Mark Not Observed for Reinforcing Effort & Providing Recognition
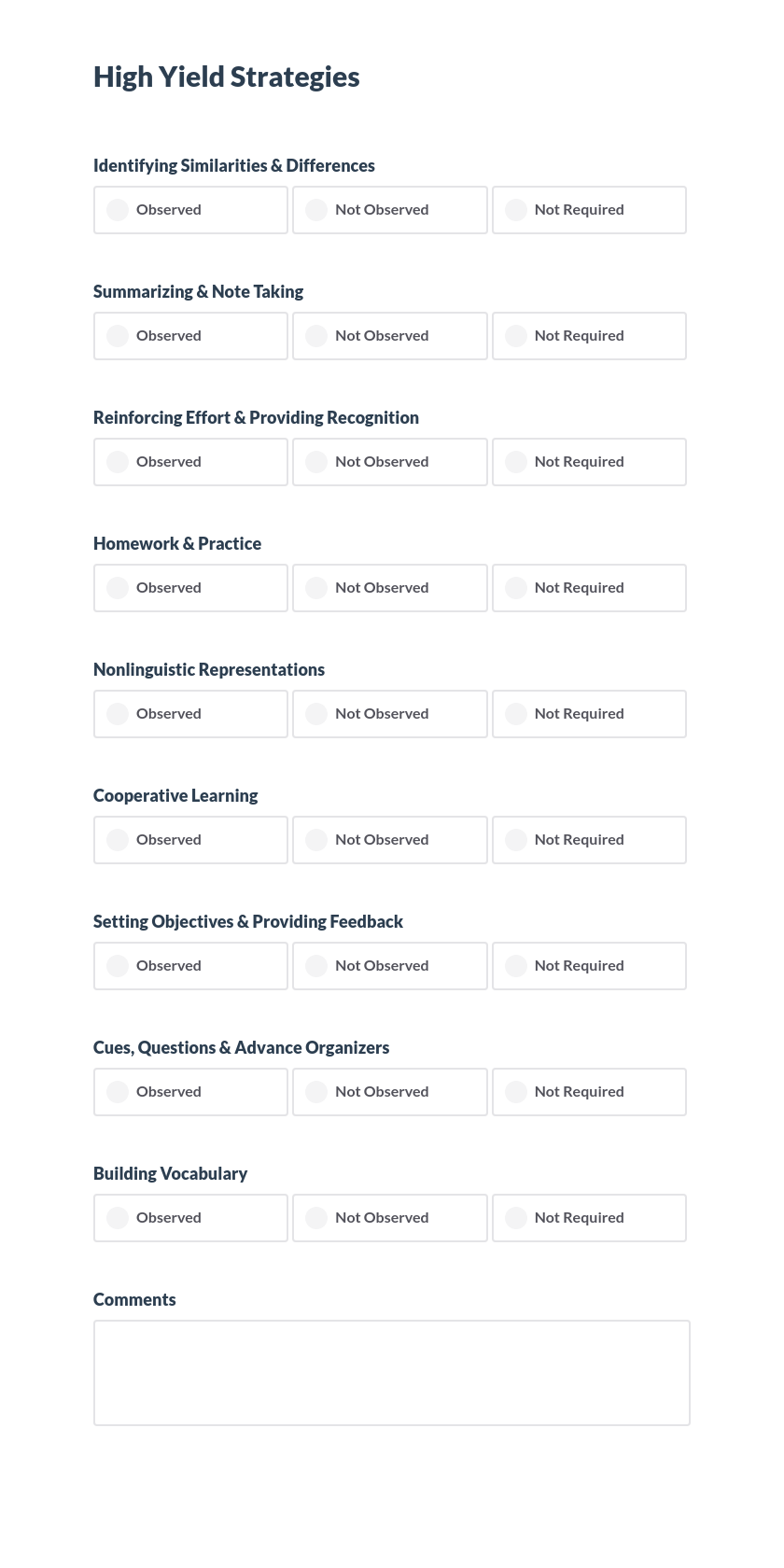Screen dimensions: 784x1568 click(389, 462)
